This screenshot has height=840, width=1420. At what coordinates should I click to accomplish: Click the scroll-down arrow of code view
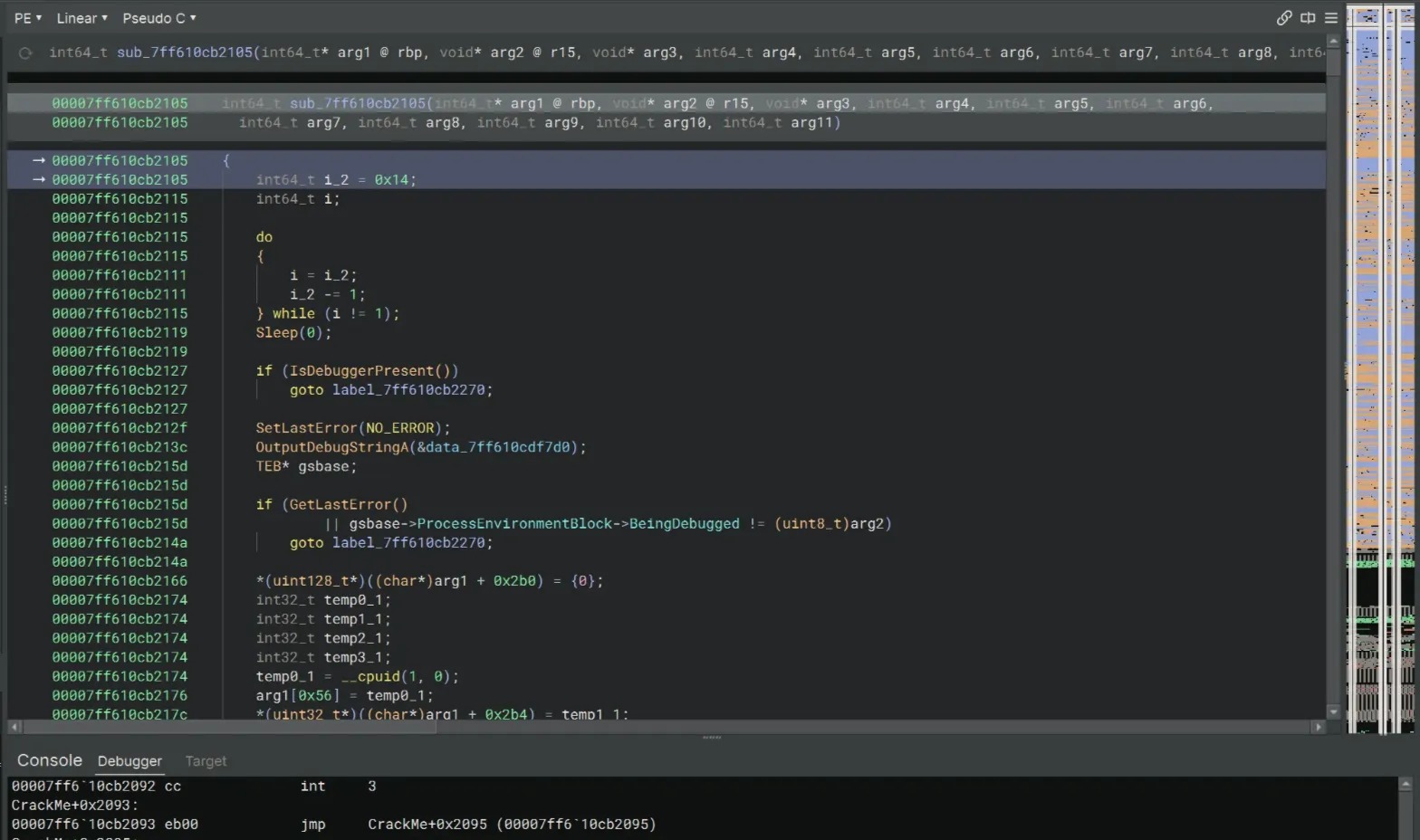1333,711
